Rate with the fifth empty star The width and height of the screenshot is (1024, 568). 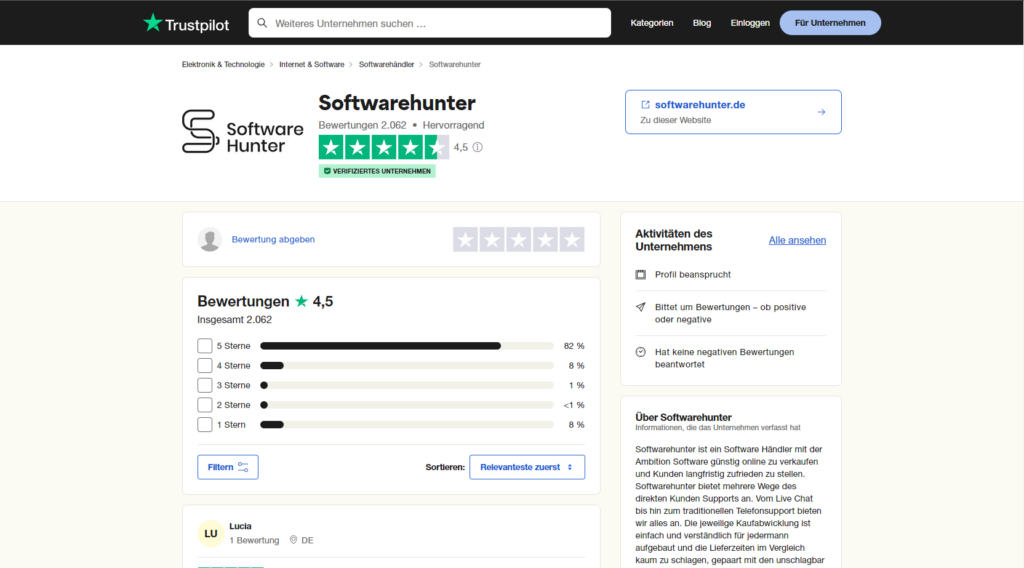tap(572, 240)
